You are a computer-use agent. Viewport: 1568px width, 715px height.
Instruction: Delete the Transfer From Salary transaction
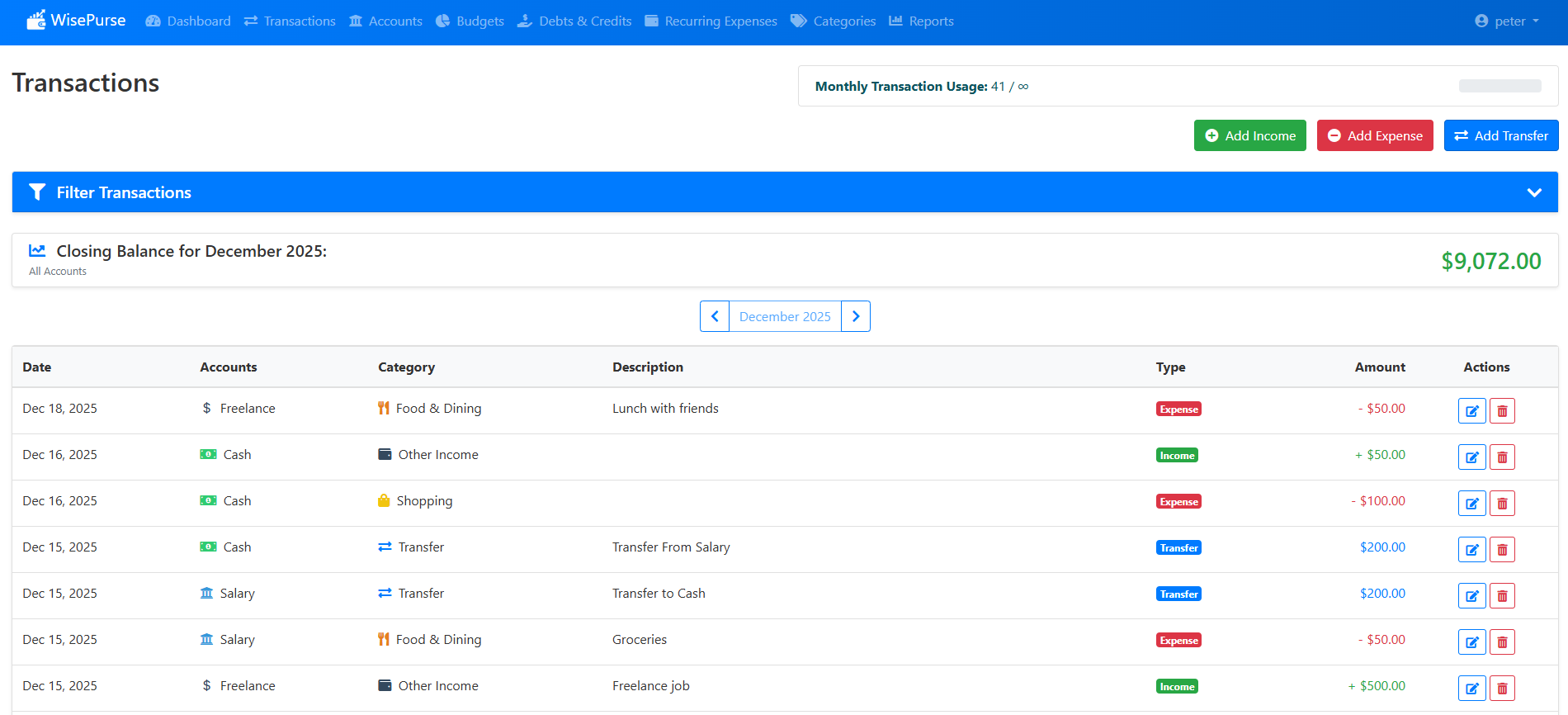1502,549
